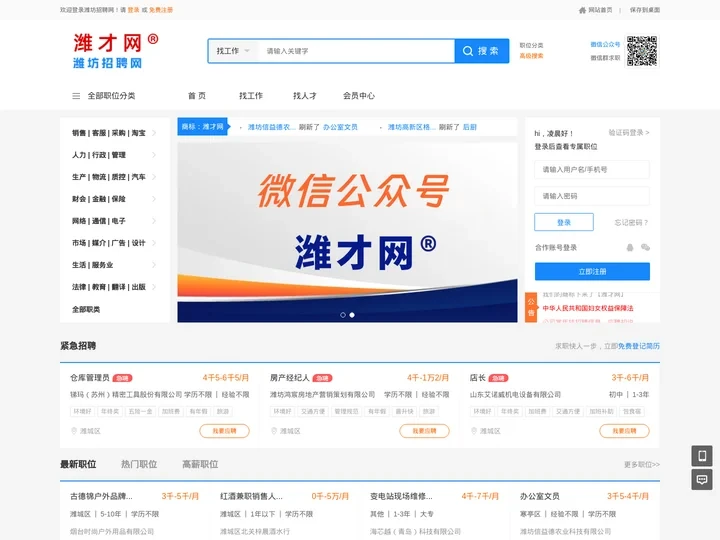720x540 pixels.
Task: Click the magnifier search icon
Action: point(467,51)
